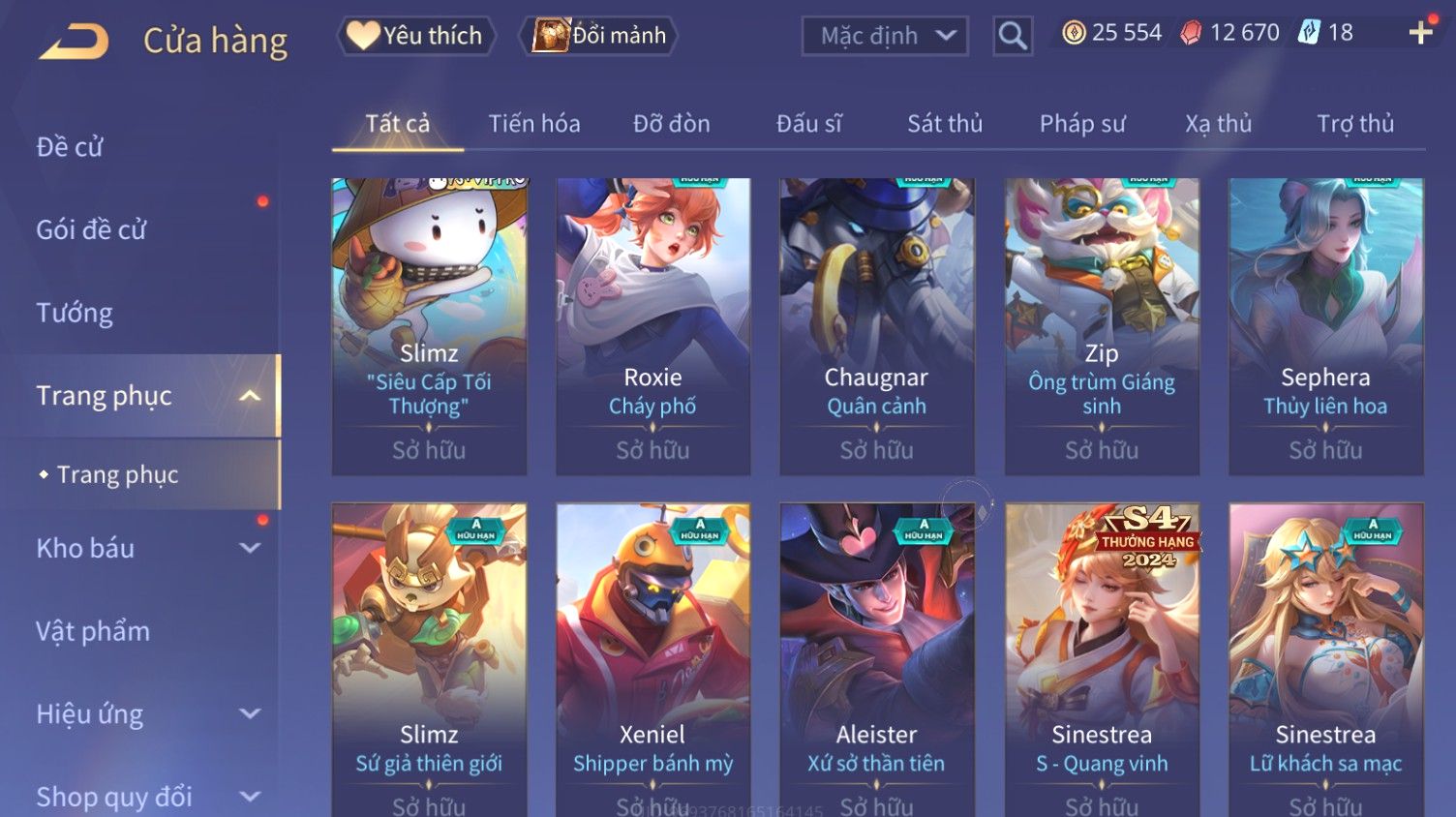Screen dimensions: 1456x817
Task: Tap the red ruby currency icon
Action: pos(1191,33)
